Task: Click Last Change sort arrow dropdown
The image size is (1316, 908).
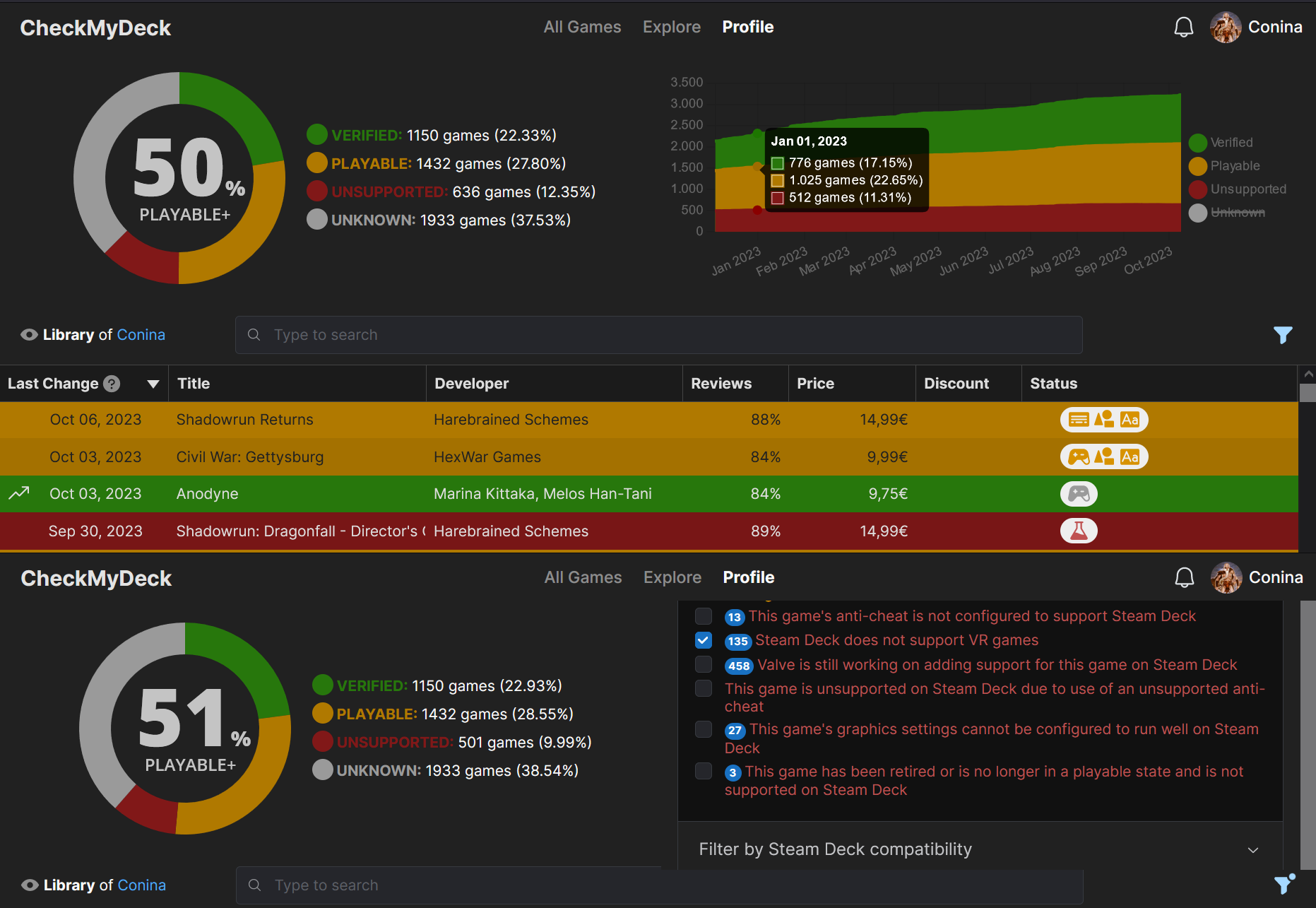Action: [153, 384]
